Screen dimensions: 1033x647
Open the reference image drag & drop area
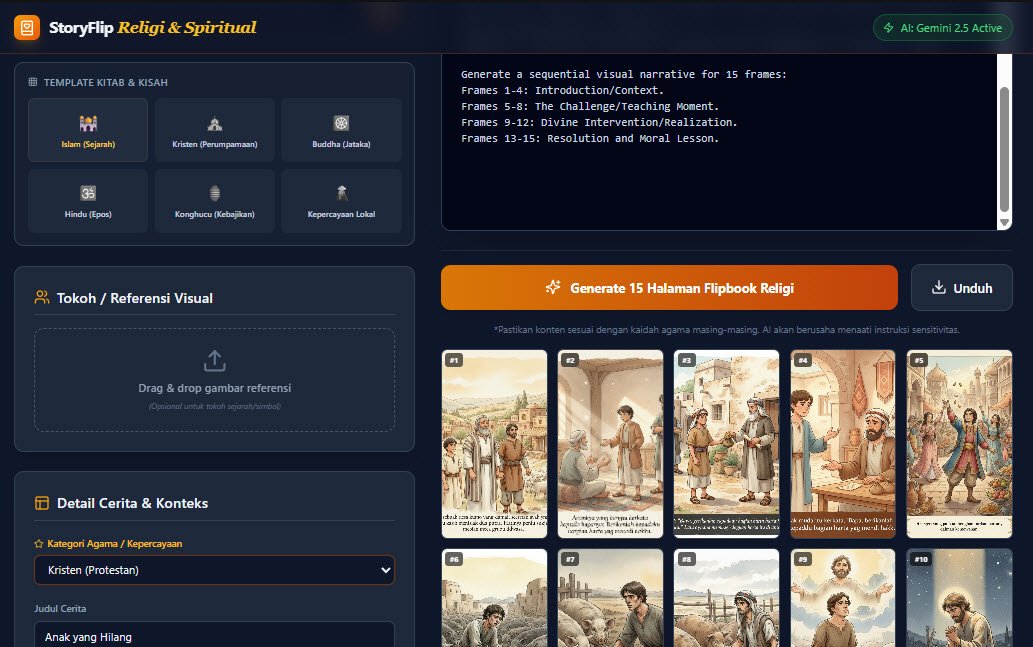(215, 380)
